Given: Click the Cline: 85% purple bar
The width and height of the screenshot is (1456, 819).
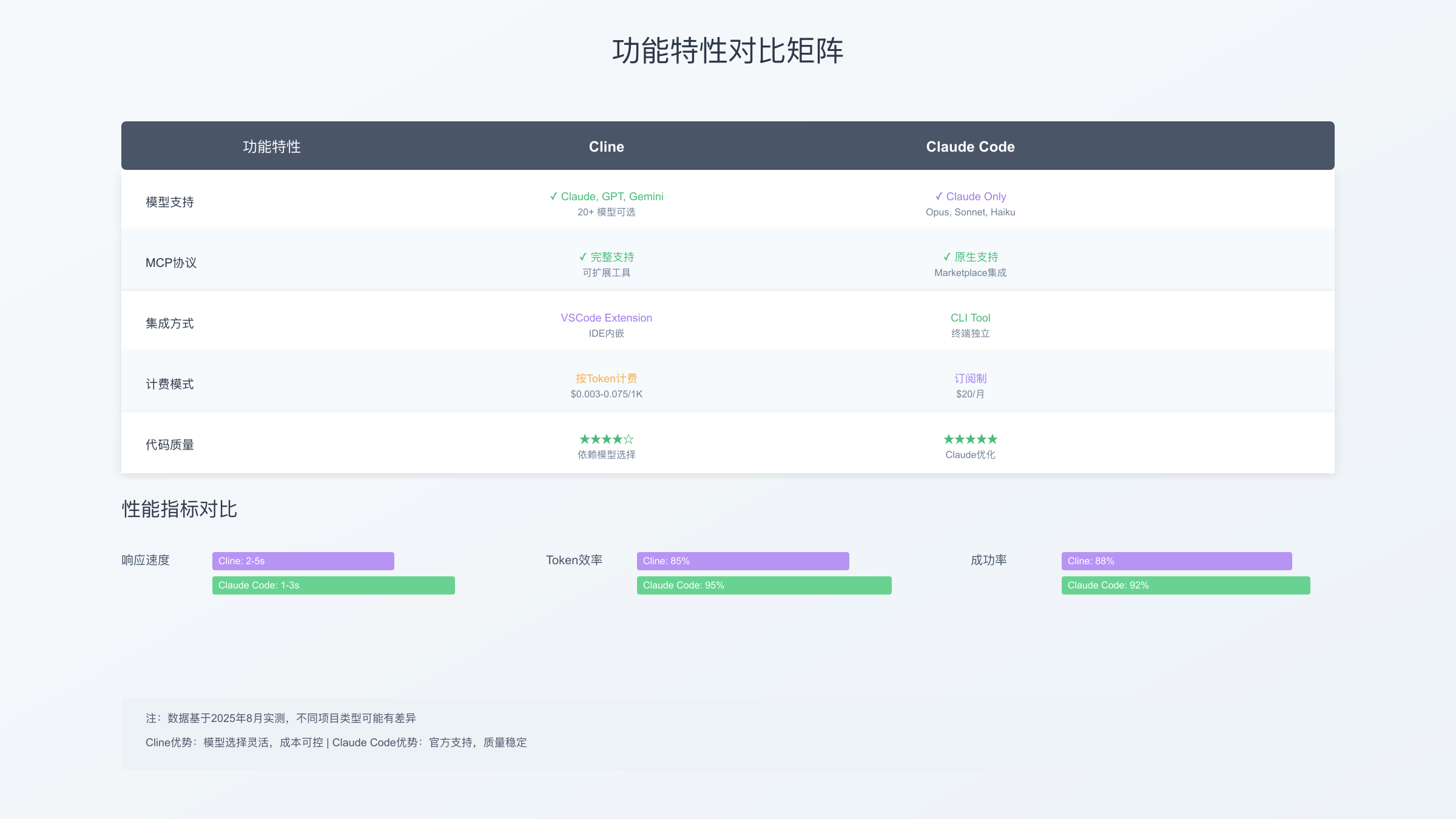Looking at the screenshot, I should click(743, 561).
